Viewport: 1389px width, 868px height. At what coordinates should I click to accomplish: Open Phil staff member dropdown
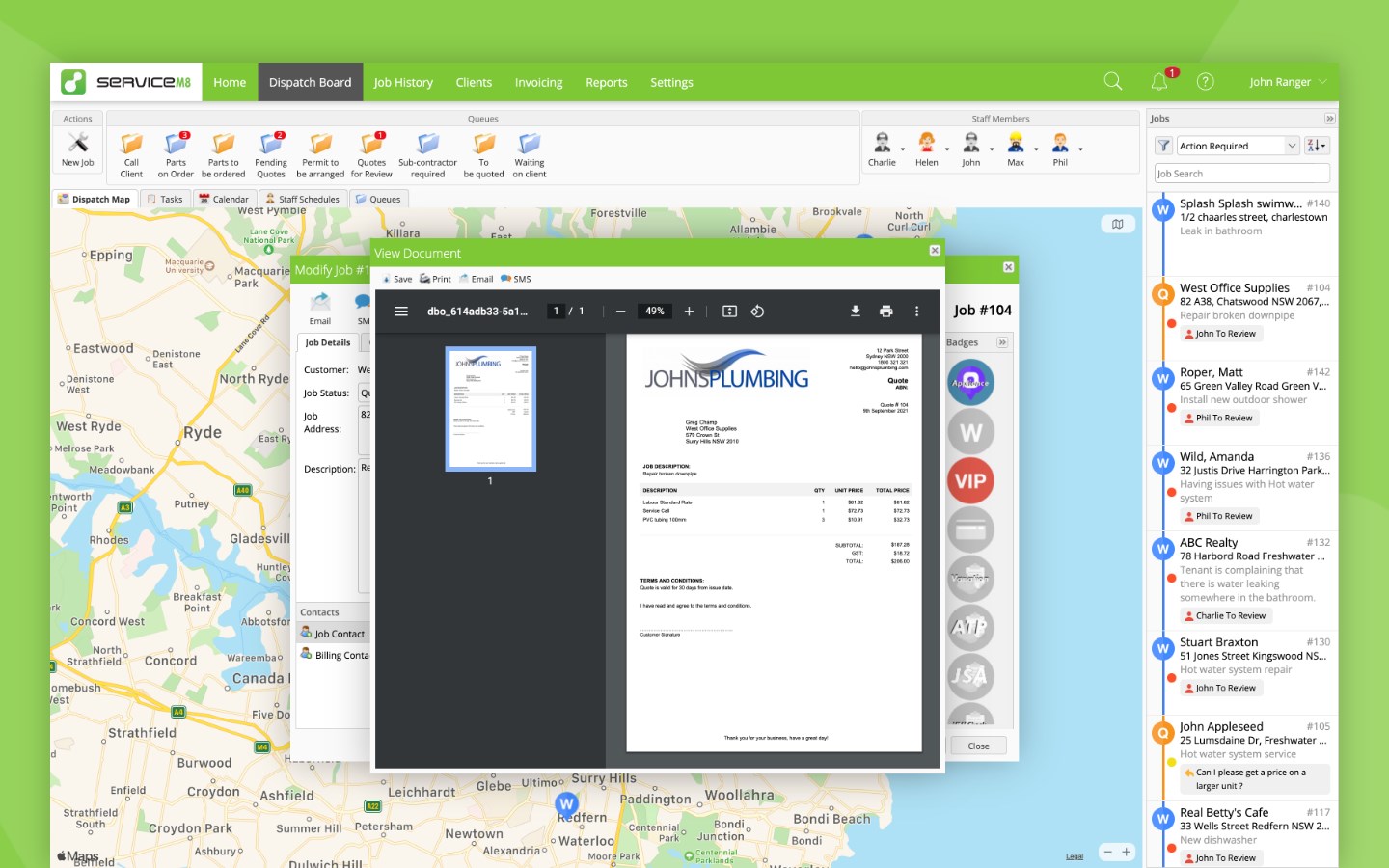click(1080, 149)
